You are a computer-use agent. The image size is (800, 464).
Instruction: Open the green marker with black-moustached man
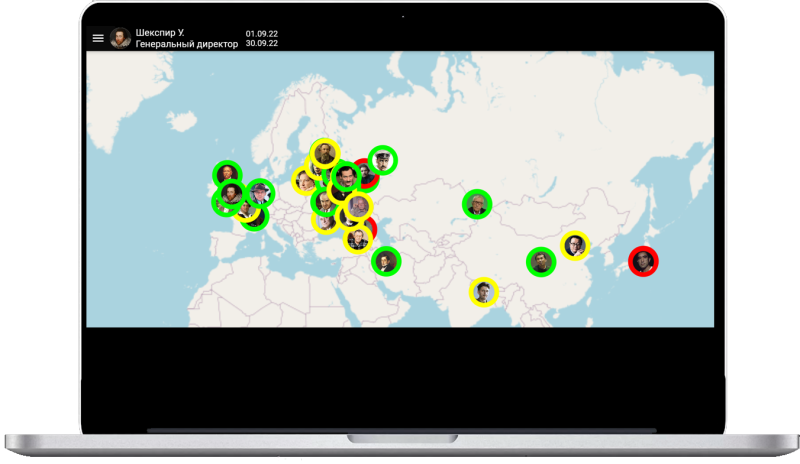point(346,176)
